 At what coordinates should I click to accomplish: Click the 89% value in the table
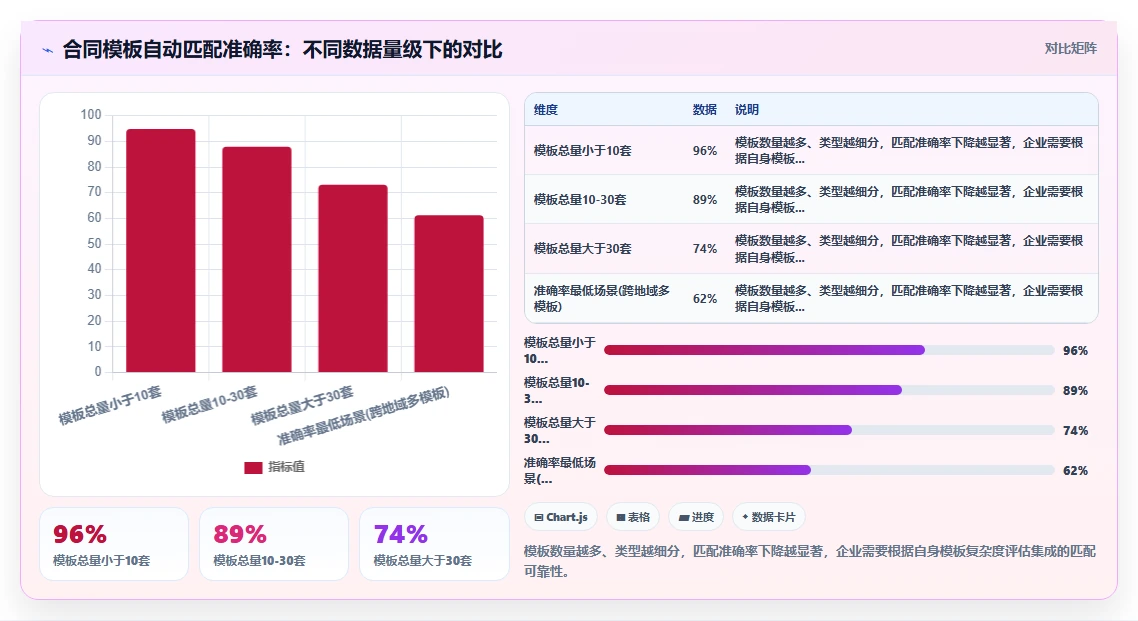pos(705,200)
